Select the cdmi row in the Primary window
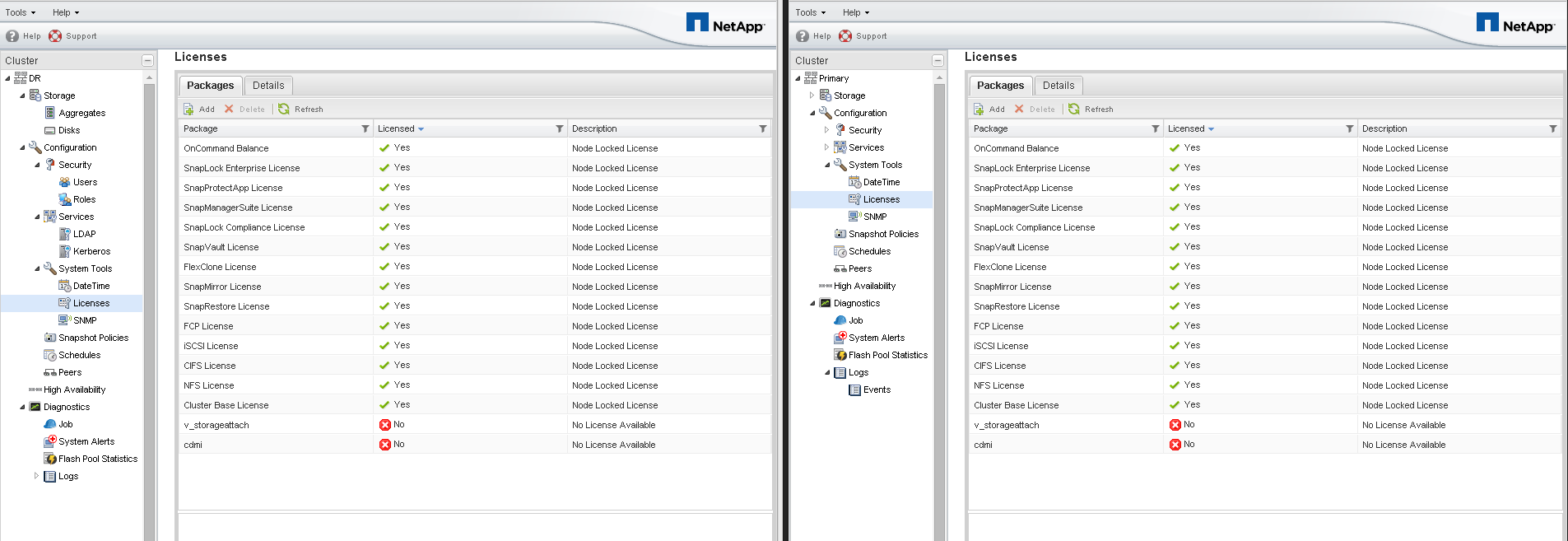The width and height of the screenshot is (1568, 541). (1265, 445)
